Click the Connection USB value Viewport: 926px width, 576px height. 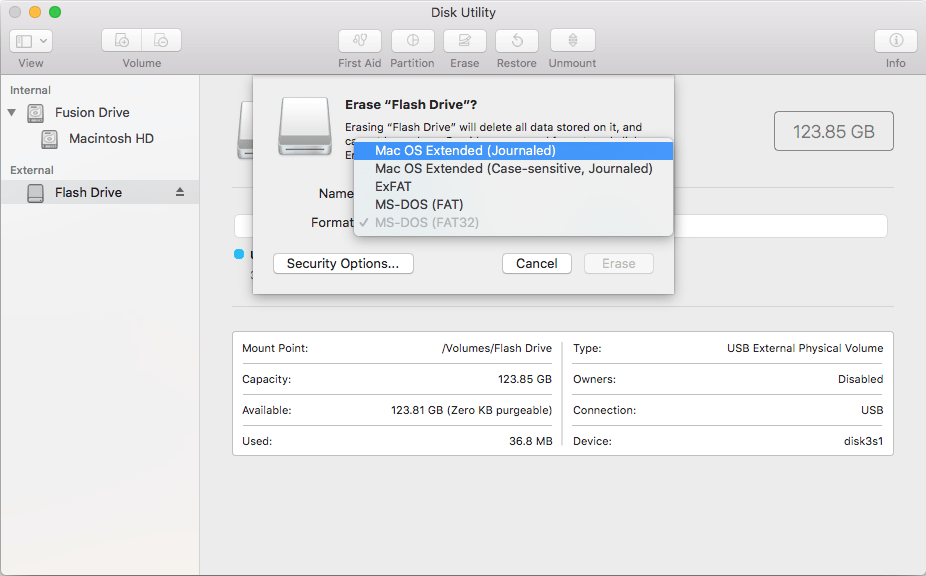click(872, 410)
